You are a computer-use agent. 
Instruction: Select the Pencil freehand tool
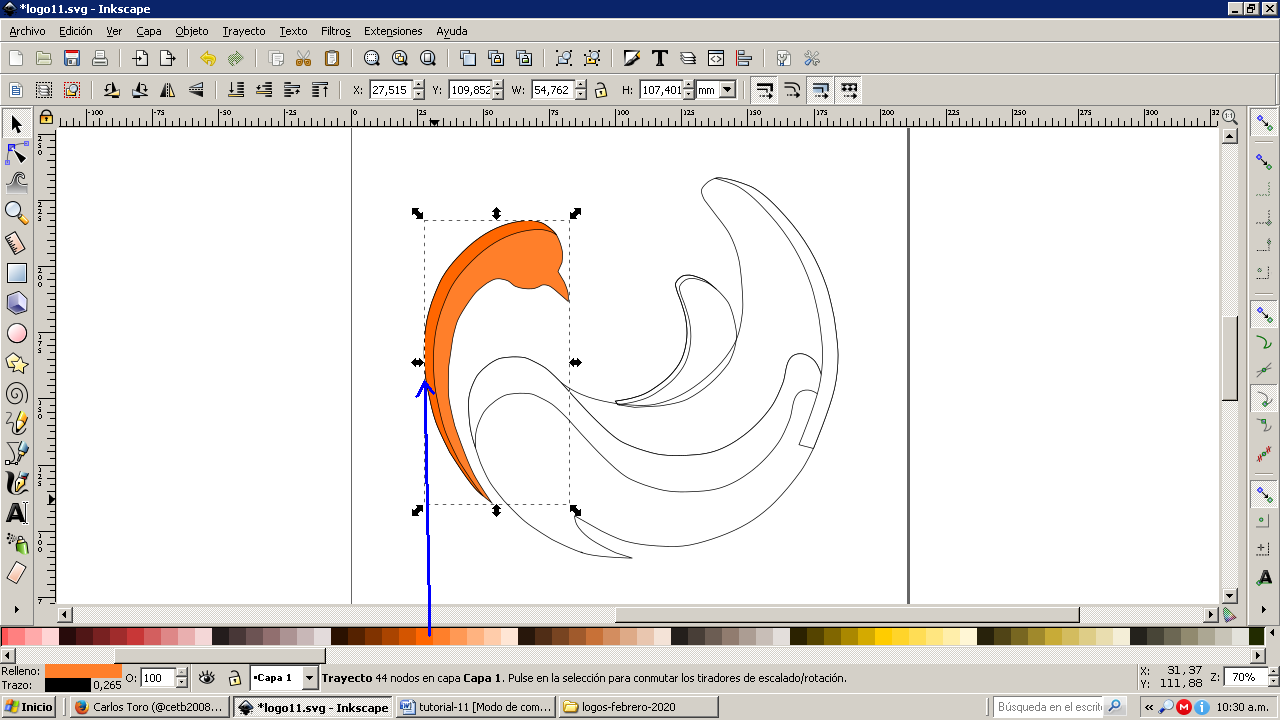[x=16, y=422]
